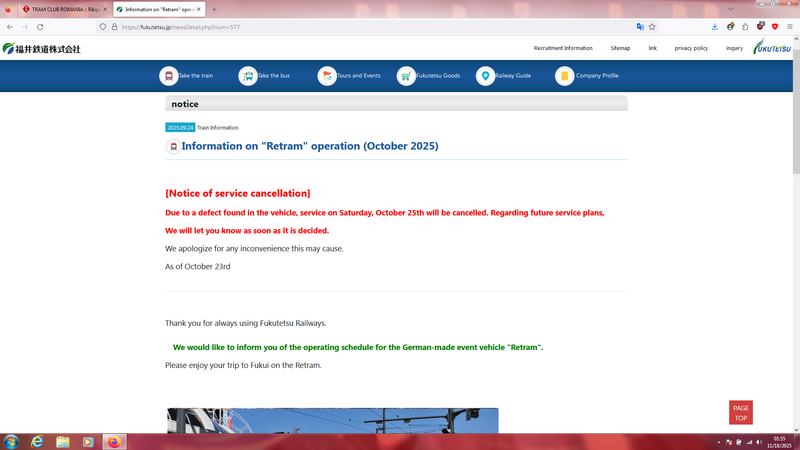Open the Firefox downloads icon

(715, 27)
